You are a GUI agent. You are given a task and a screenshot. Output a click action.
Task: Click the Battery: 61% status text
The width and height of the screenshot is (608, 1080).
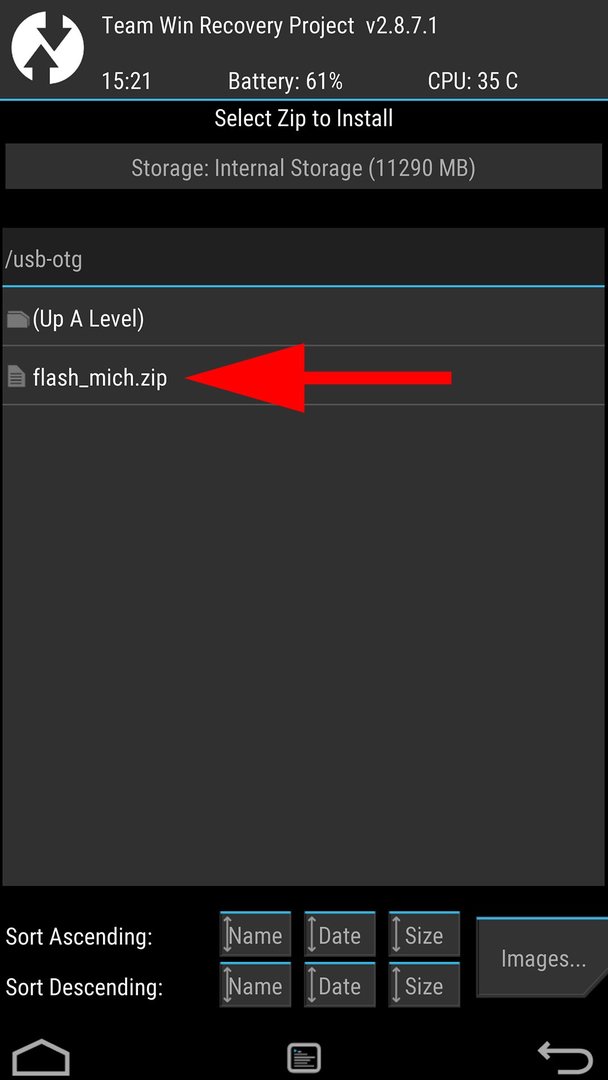[285, 81]
